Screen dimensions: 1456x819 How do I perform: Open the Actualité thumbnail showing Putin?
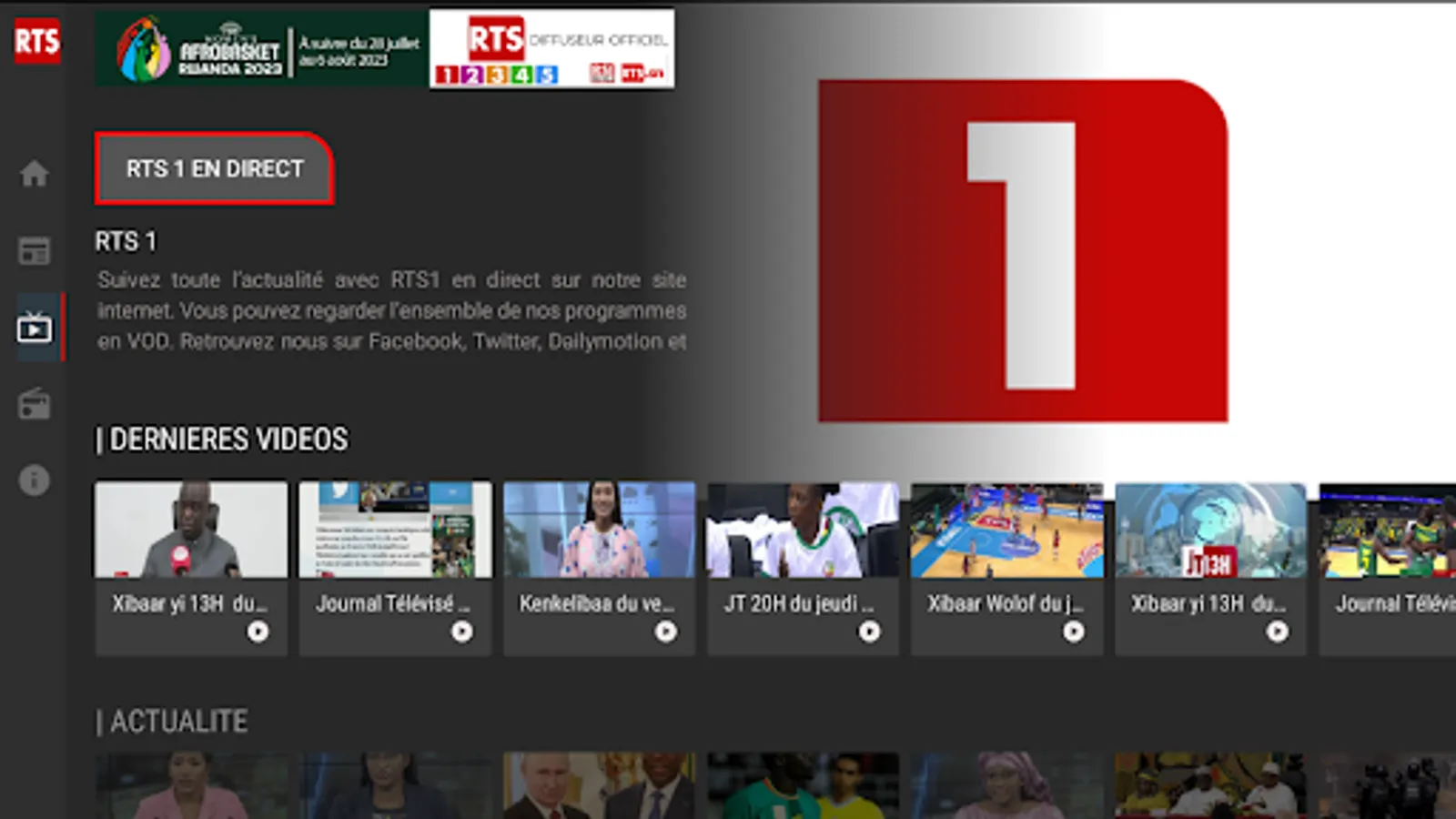pyautogui.click(x=599, y=785)
